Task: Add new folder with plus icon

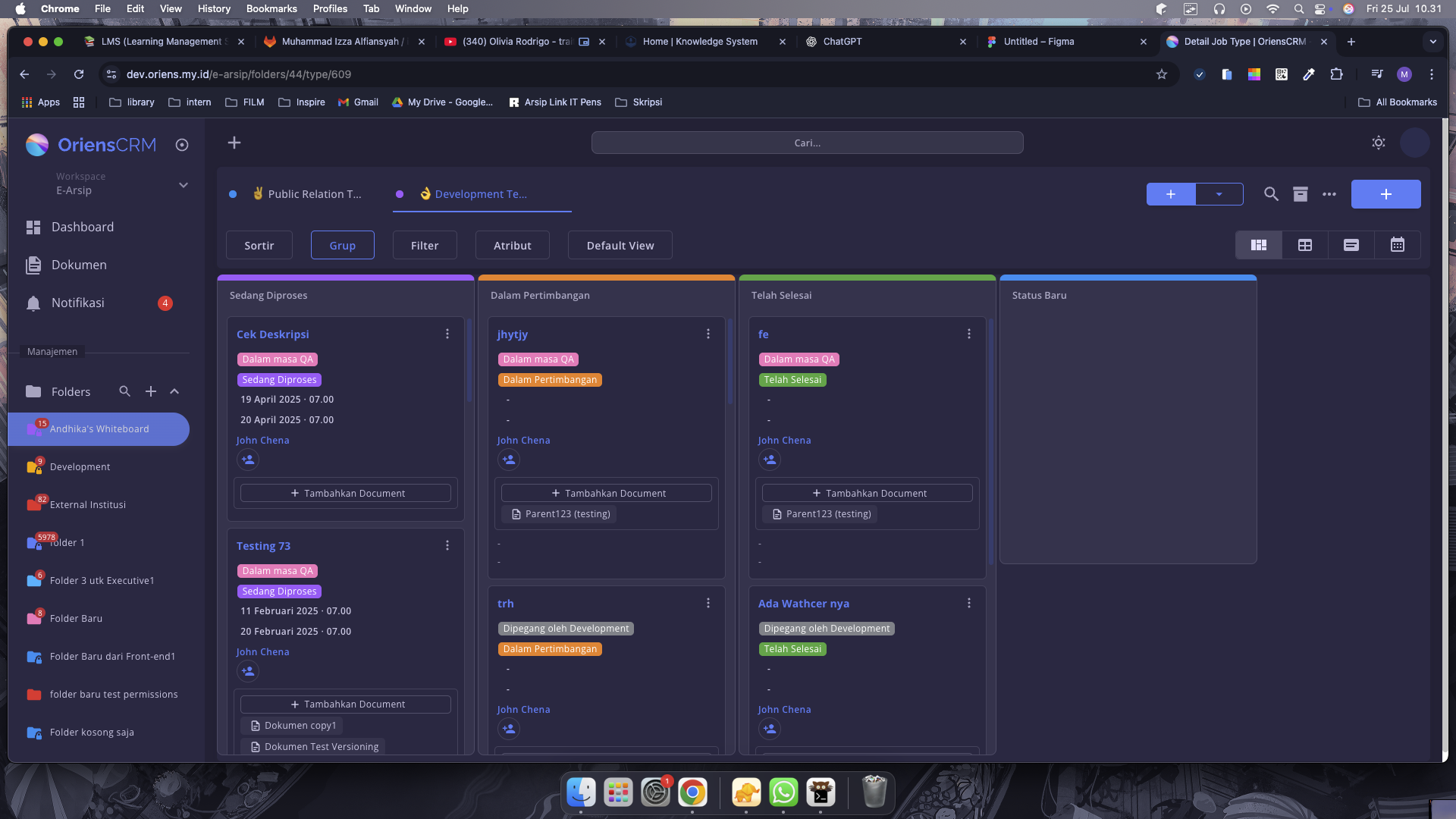Action: pyautogui.click(x=151, y=391)
